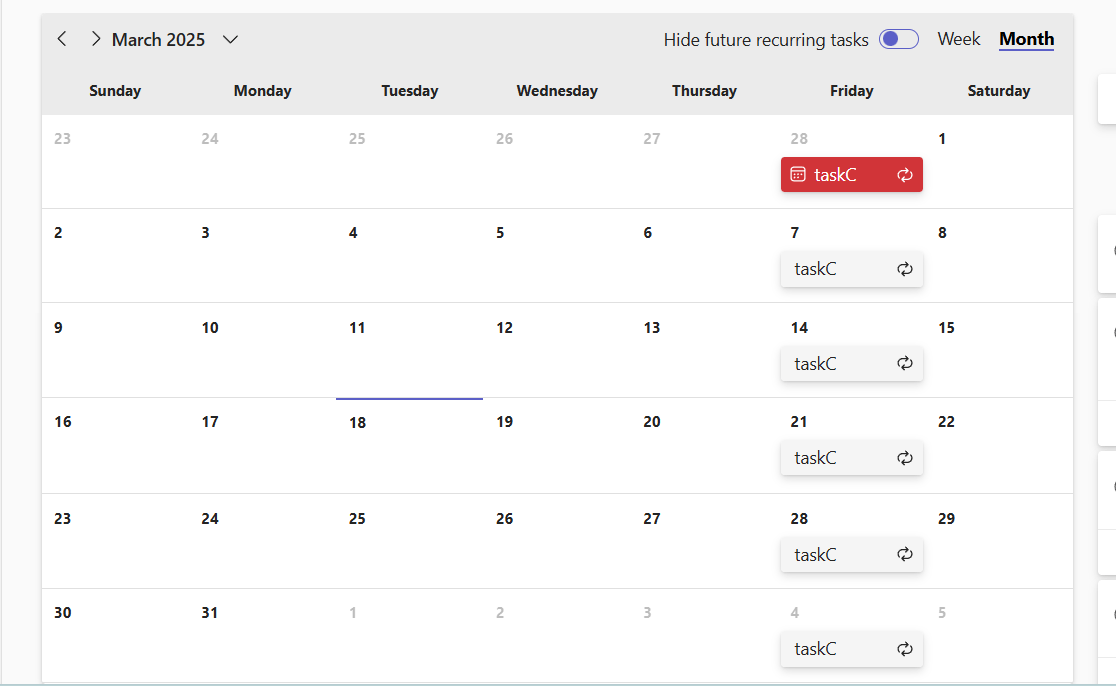Click the Wednesday column header

(557, 91)
